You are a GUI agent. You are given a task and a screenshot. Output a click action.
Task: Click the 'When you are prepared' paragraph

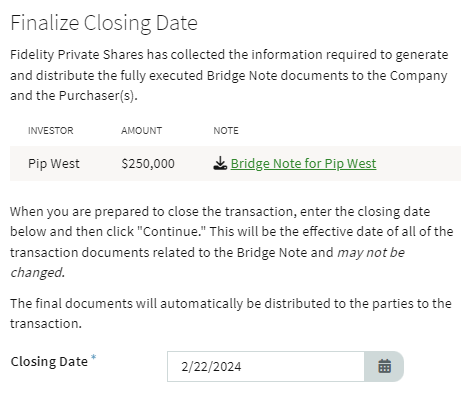[232, 242]
